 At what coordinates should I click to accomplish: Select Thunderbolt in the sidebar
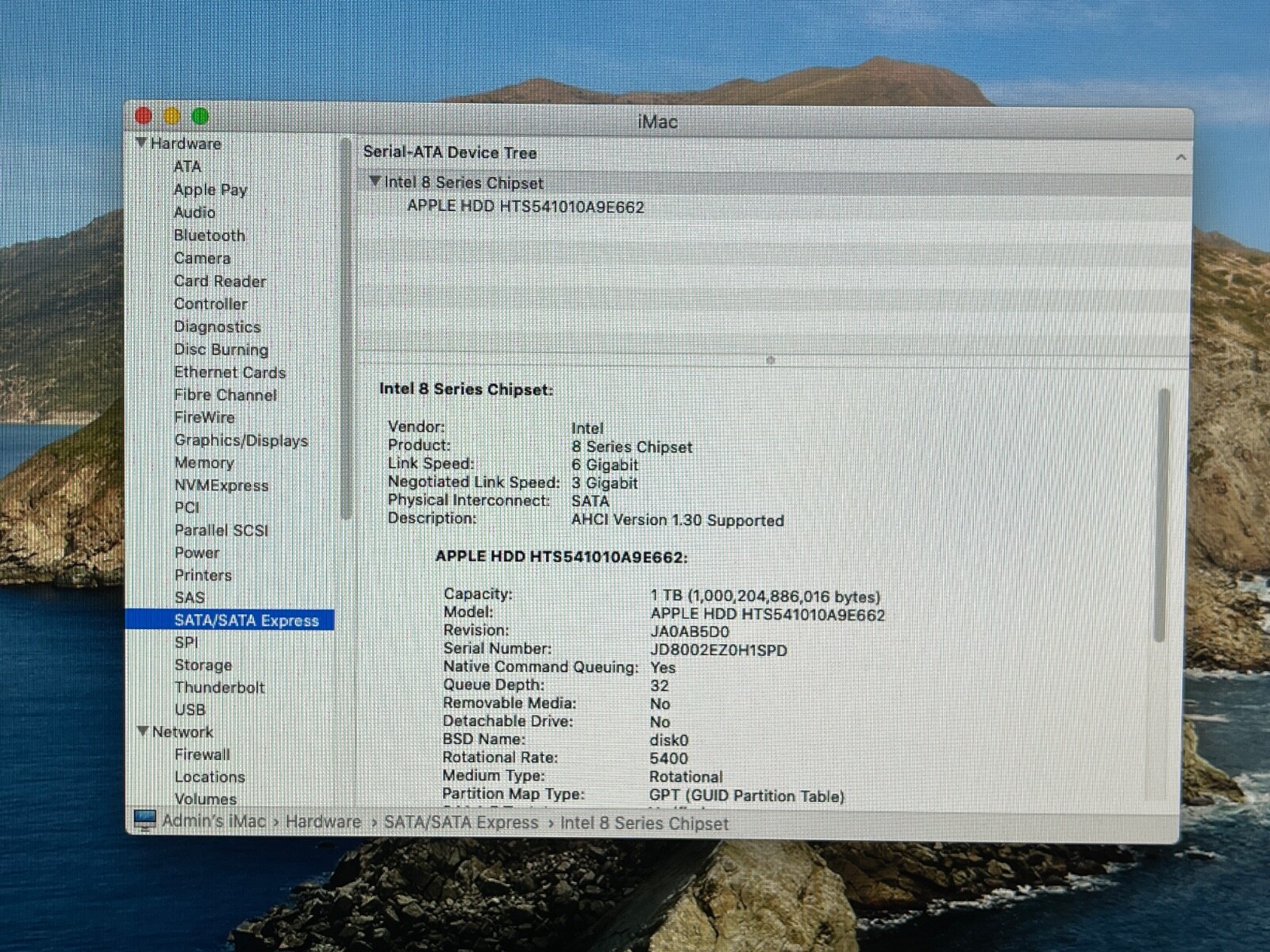tap(220, 687)
